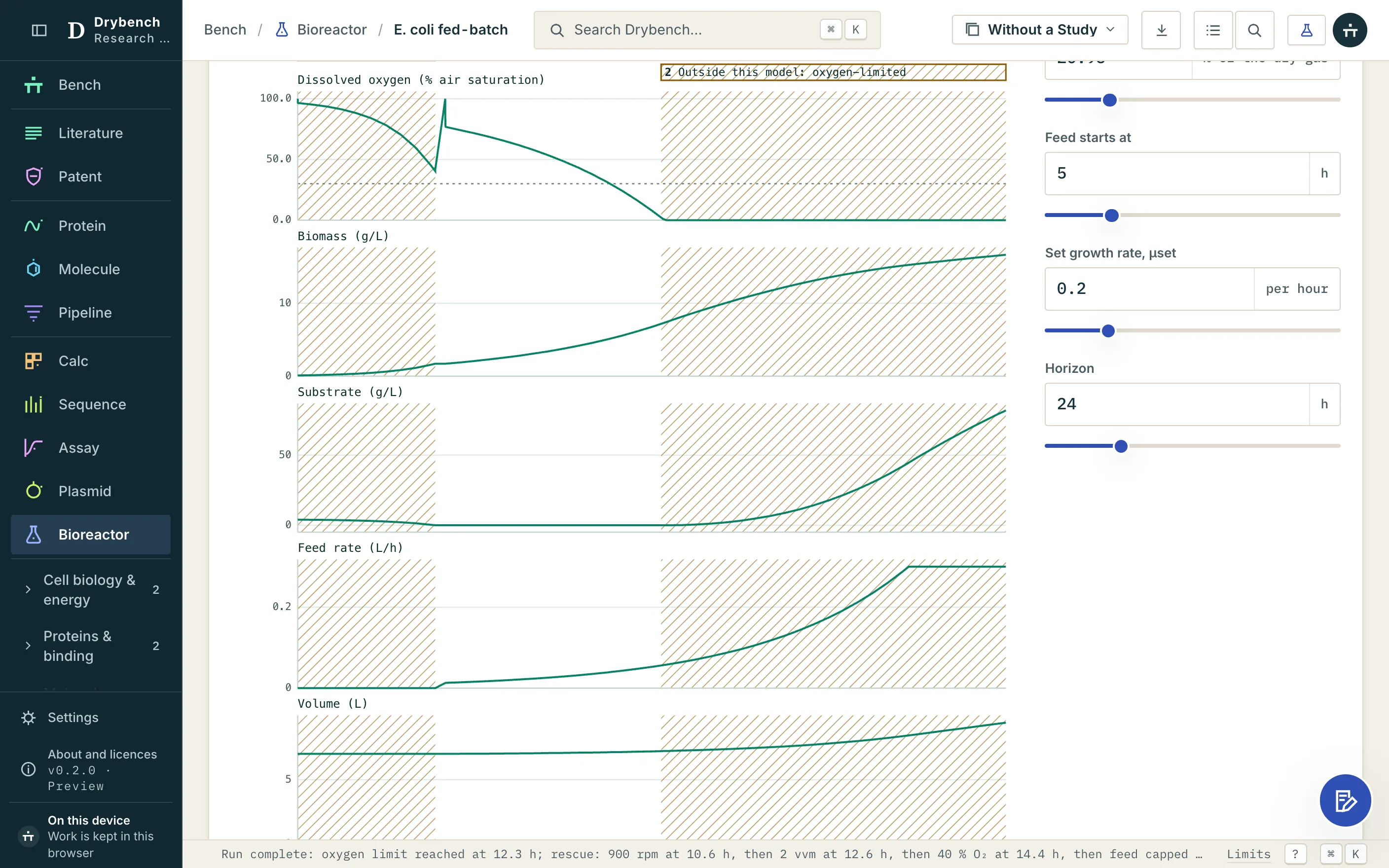
Task: Expand Proteins & binding group
Action: point(91,646)
